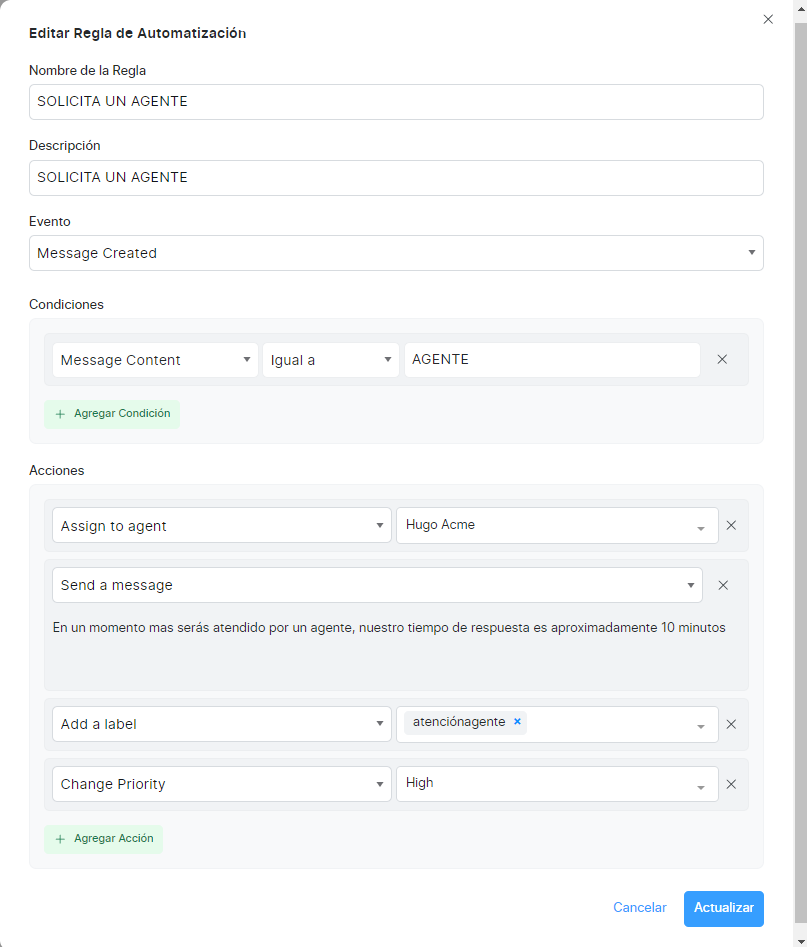Image resolution: width=807 pixels, height=947 pixels.
Task: Click Agregar Acción button
Action: pos(103,839)
